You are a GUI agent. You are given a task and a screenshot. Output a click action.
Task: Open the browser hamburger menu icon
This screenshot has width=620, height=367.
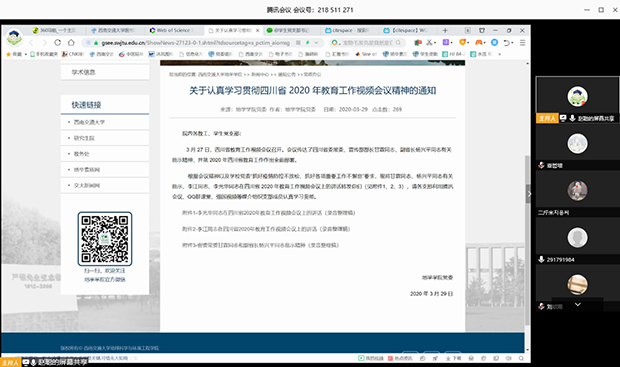click(522, 42)
